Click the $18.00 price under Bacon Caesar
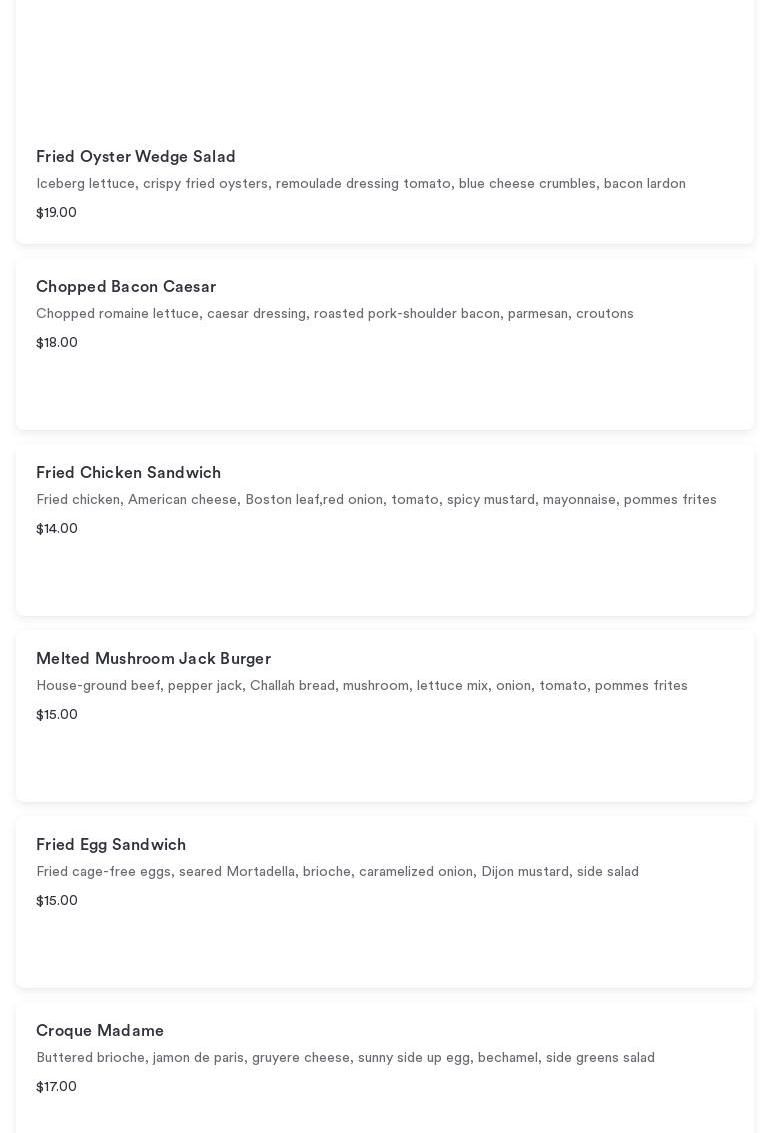This screenshot has width=770, height=1133. (x=57, y=343)
